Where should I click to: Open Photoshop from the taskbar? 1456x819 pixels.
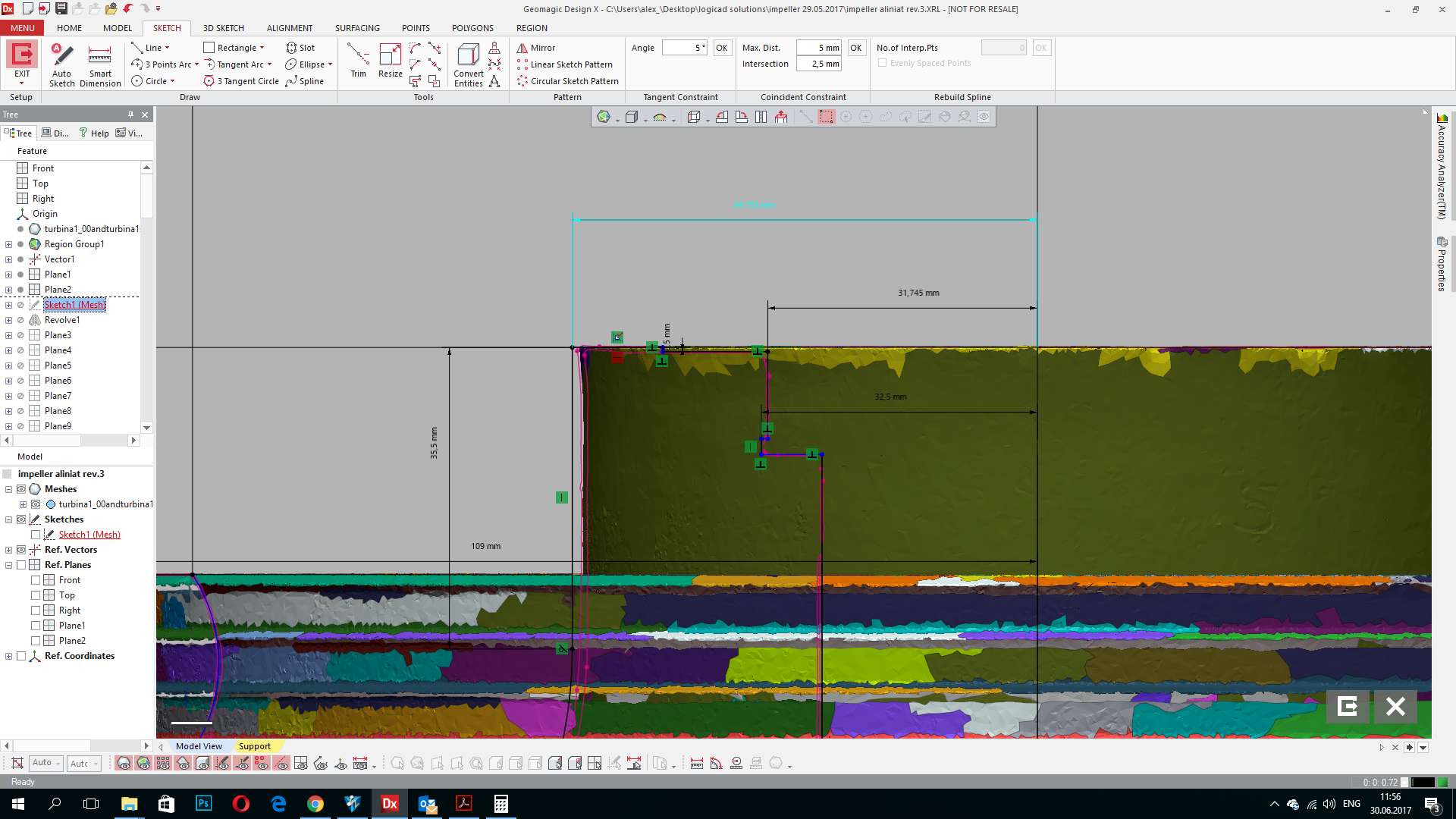(x=204, y=804)
